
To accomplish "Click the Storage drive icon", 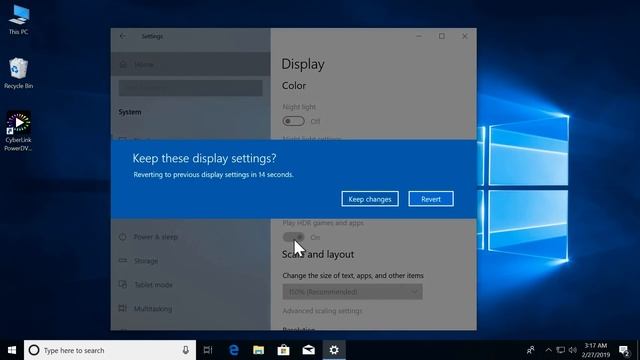I will [x=122, y=260].
